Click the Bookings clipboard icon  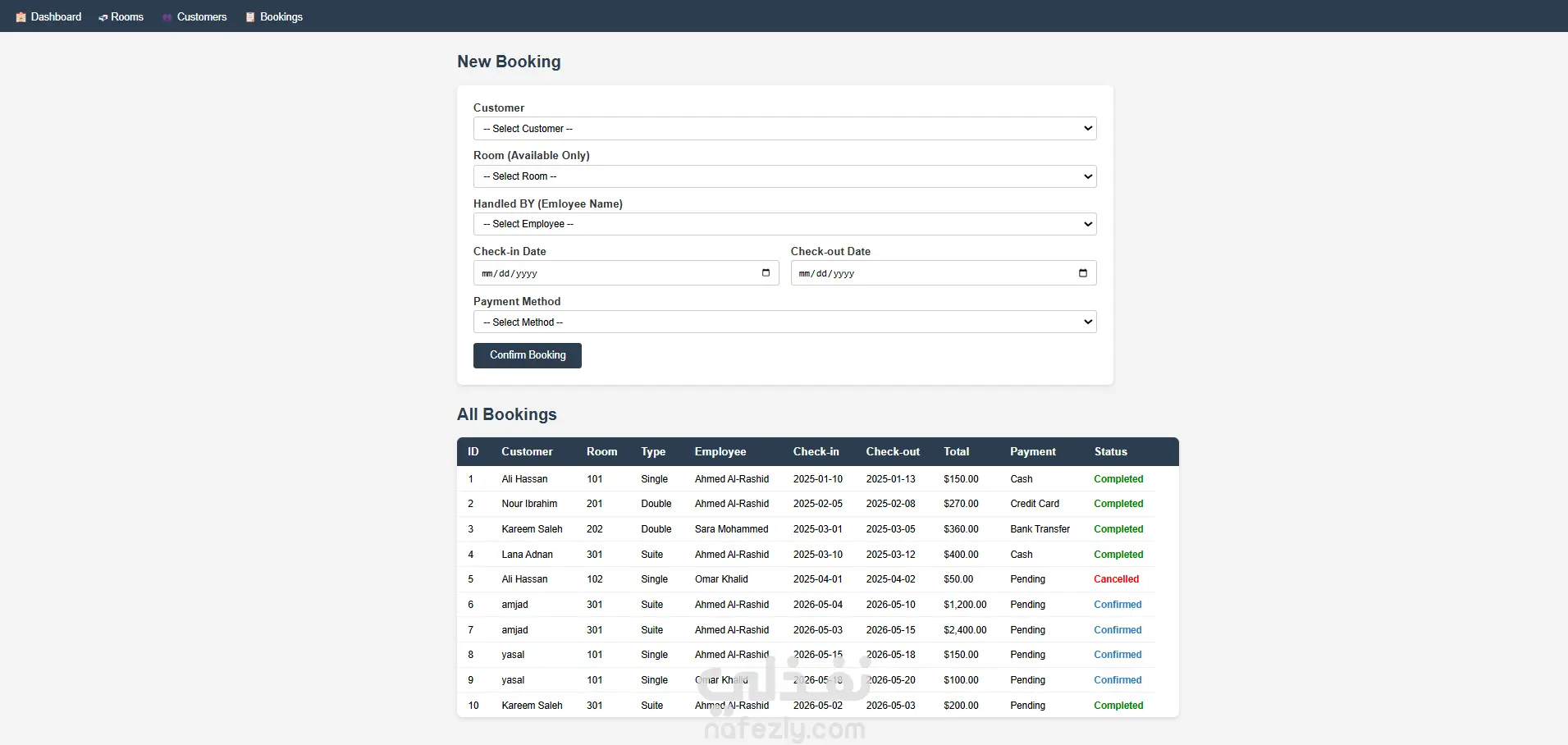click(x=250, y=17)
